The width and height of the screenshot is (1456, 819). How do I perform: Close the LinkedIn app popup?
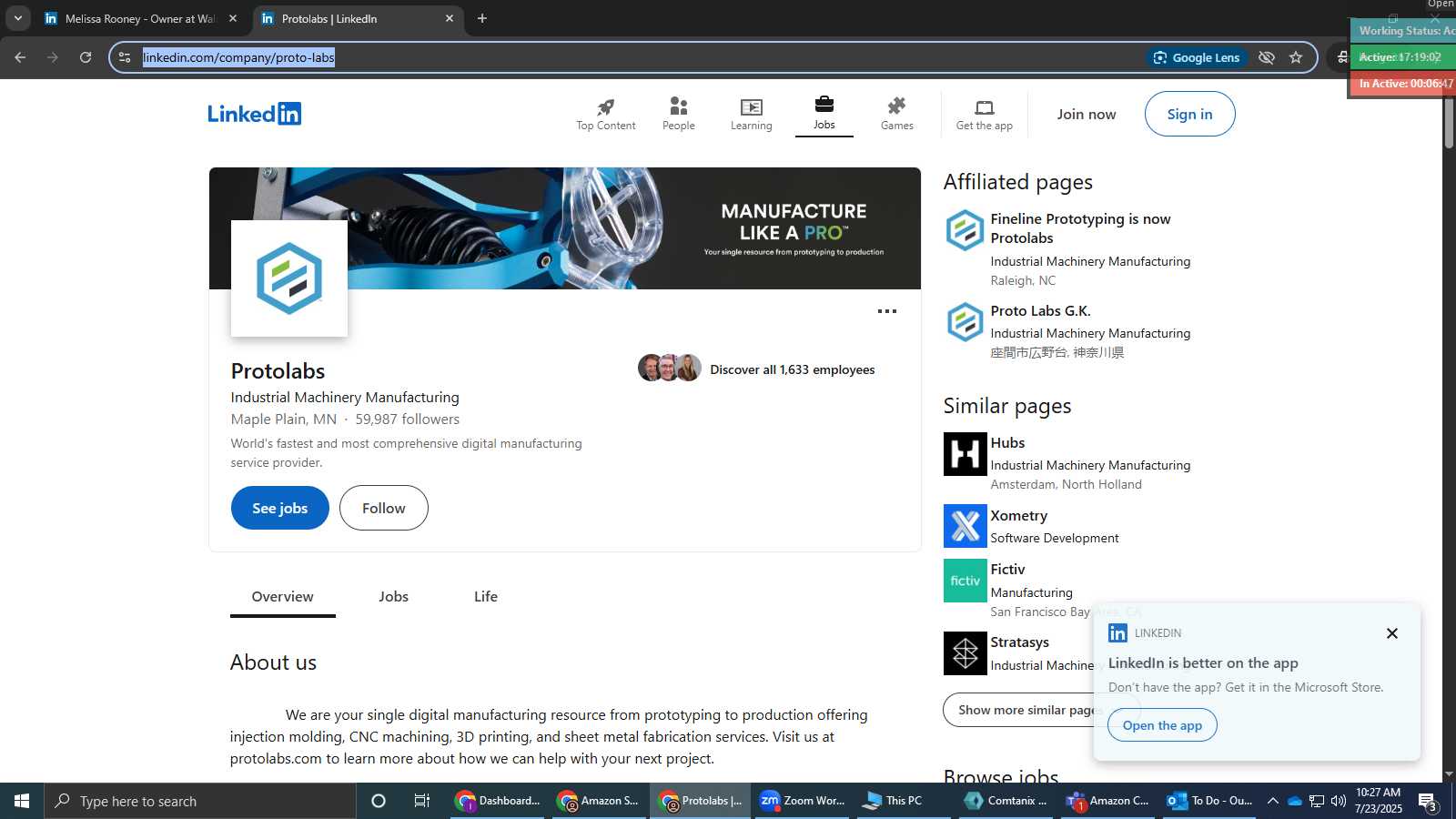tap(1391, 633)
